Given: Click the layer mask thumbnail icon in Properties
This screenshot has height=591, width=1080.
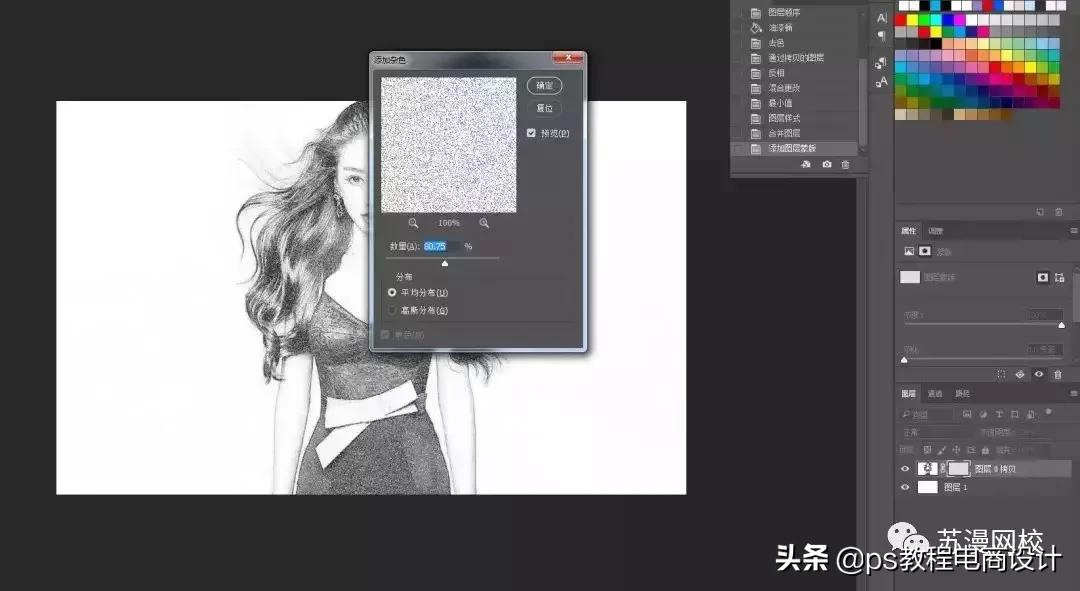Looking at the screenshot, I should pyautogui.click(x=924, y=251).
